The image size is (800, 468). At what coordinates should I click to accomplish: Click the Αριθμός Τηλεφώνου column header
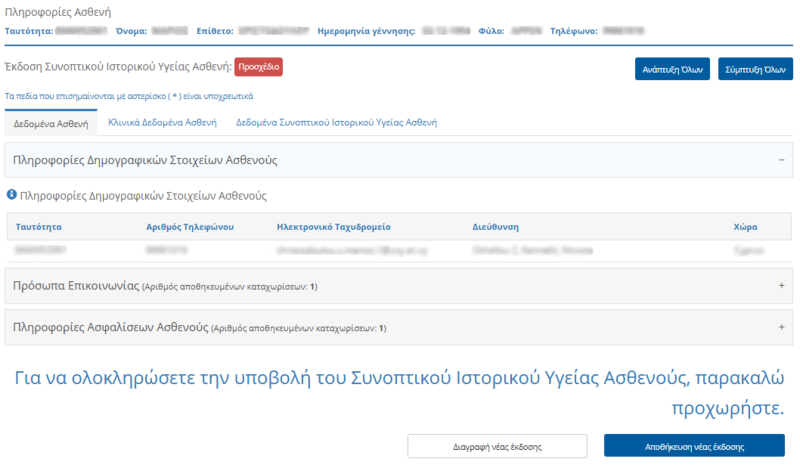[189, 227]
